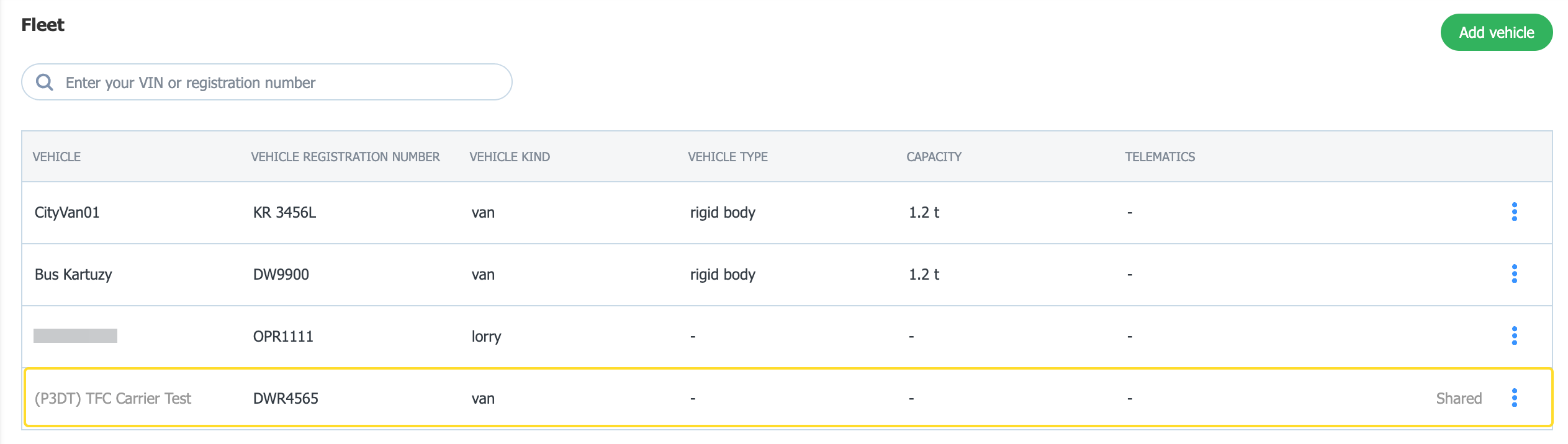This screenshot has width=1568, height=444.
Task: Click the search magnifier icon
Action: pyautogui.click(x=45, y=82)
